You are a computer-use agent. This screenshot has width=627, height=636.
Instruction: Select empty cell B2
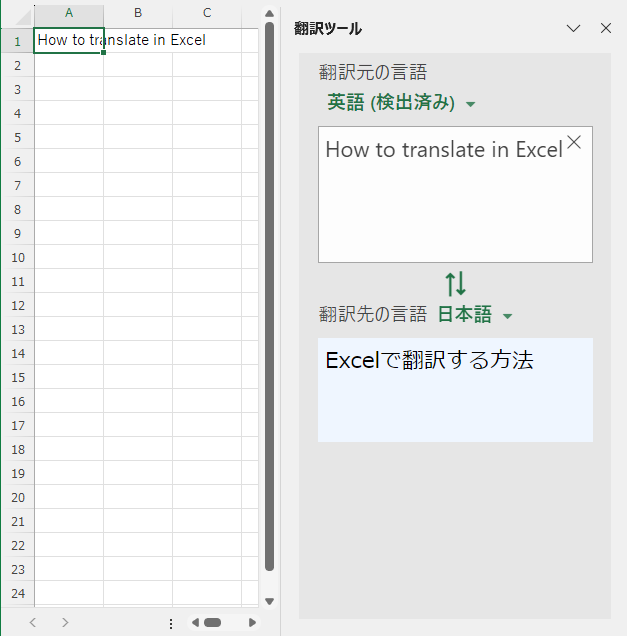tap(138, 65)
